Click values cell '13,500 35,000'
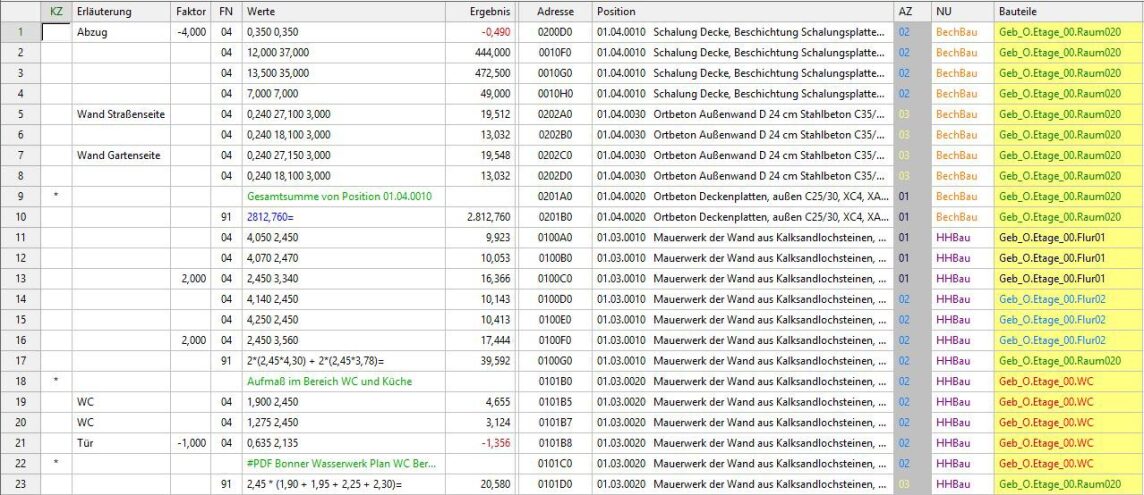Screen dimensions: 1144x495 344,73
